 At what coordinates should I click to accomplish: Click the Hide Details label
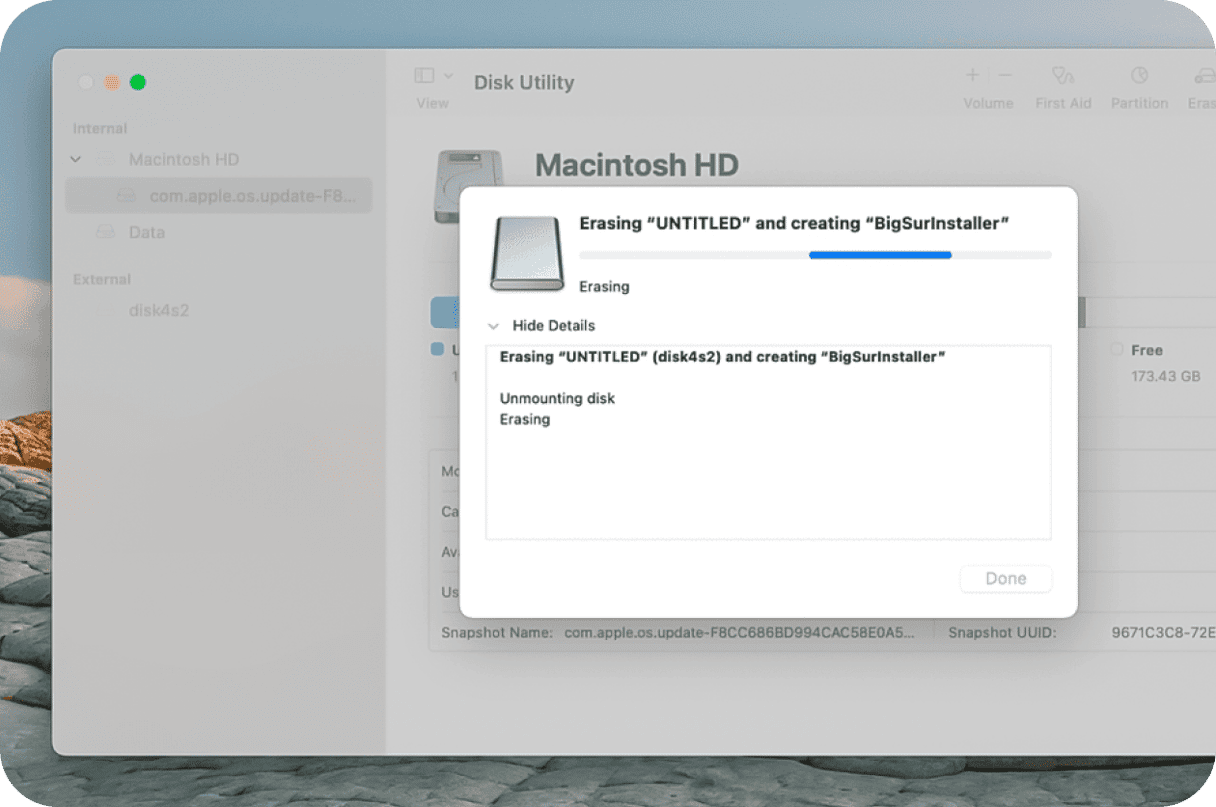pos(553,326)
